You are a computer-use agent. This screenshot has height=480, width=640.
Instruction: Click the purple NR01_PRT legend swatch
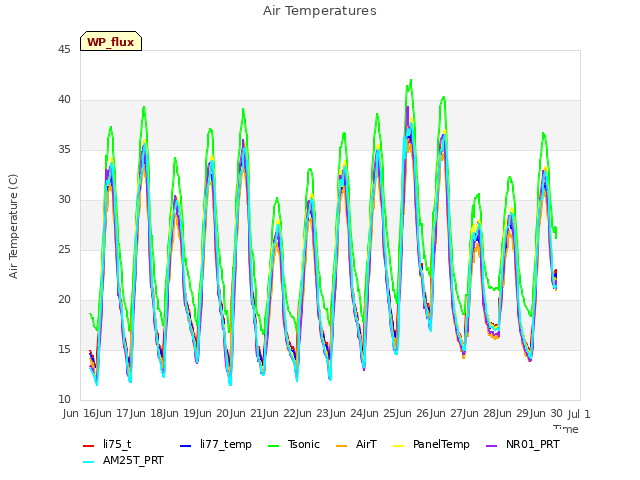492,446
